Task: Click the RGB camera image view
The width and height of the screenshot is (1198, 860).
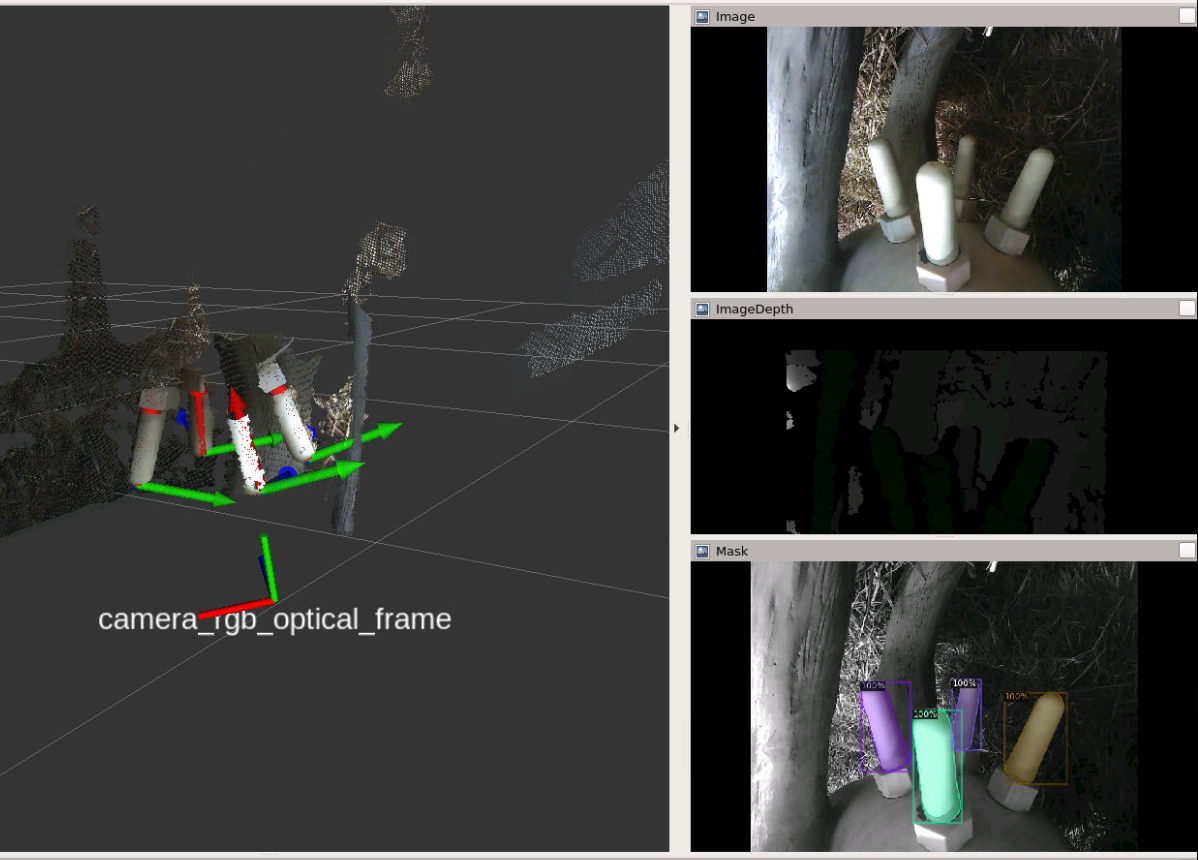Action: (944, 159)
